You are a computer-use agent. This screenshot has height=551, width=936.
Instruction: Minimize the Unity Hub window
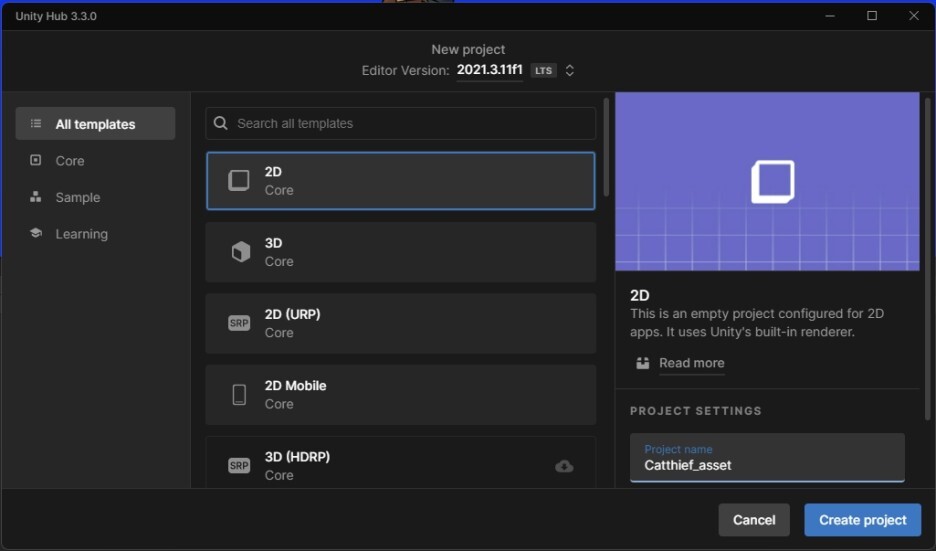(x=830, y=16)
